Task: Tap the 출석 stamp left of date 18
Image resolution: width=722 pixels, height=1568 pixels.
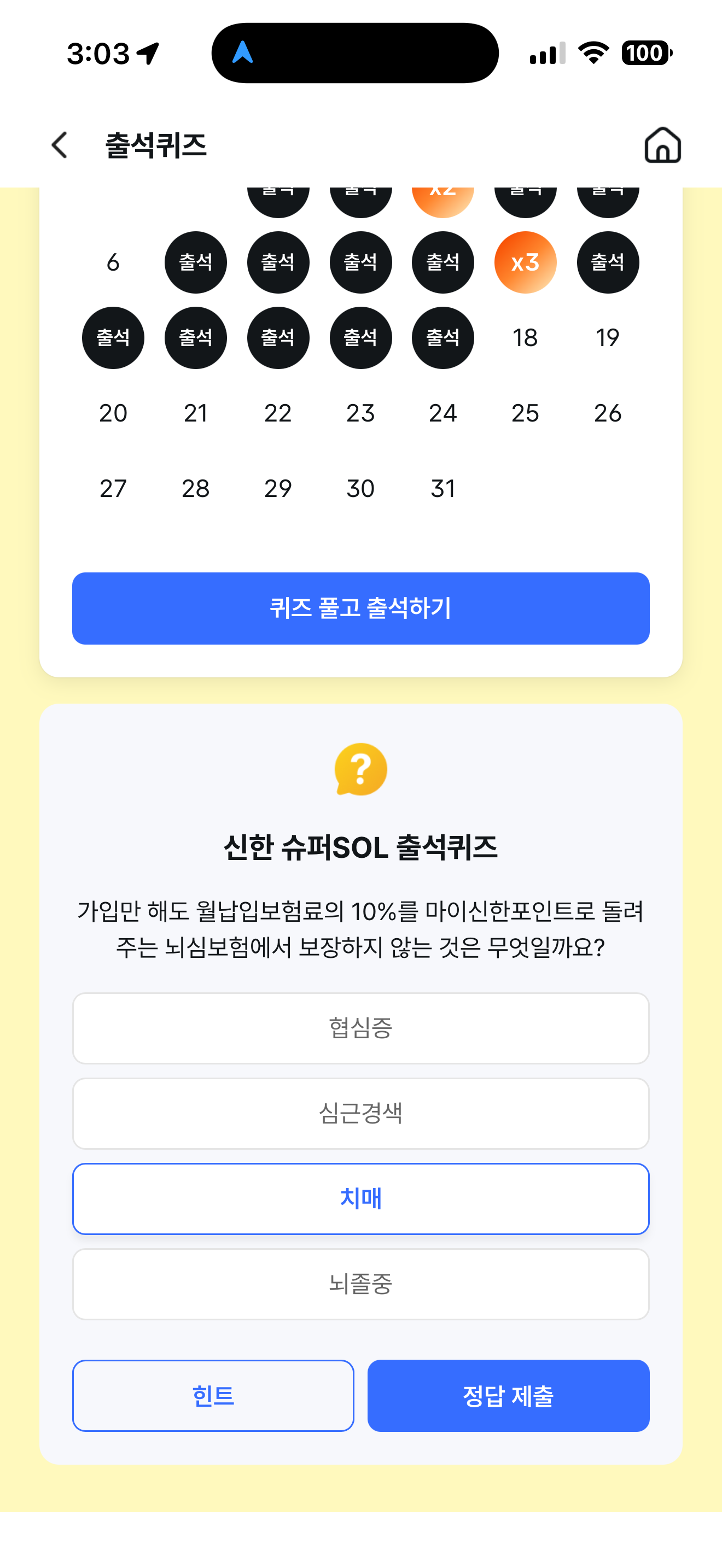Action: [442, 338]
